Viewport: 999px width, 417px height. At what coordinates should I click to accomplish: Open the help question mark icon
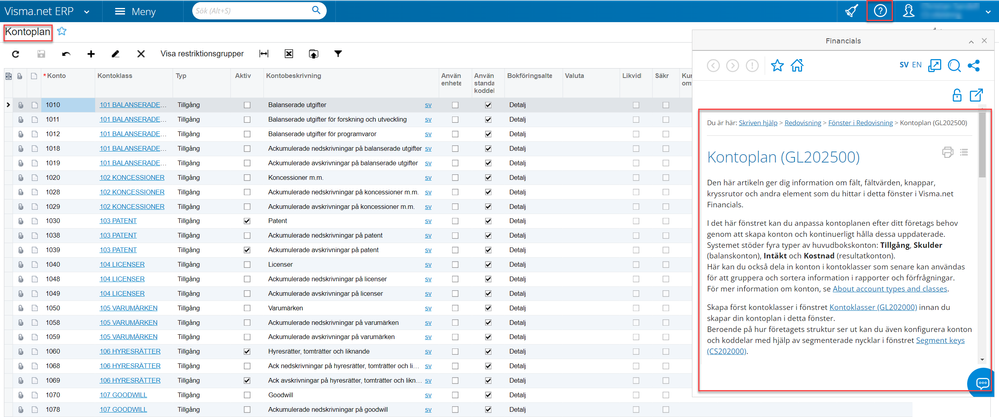coord(880,11)
